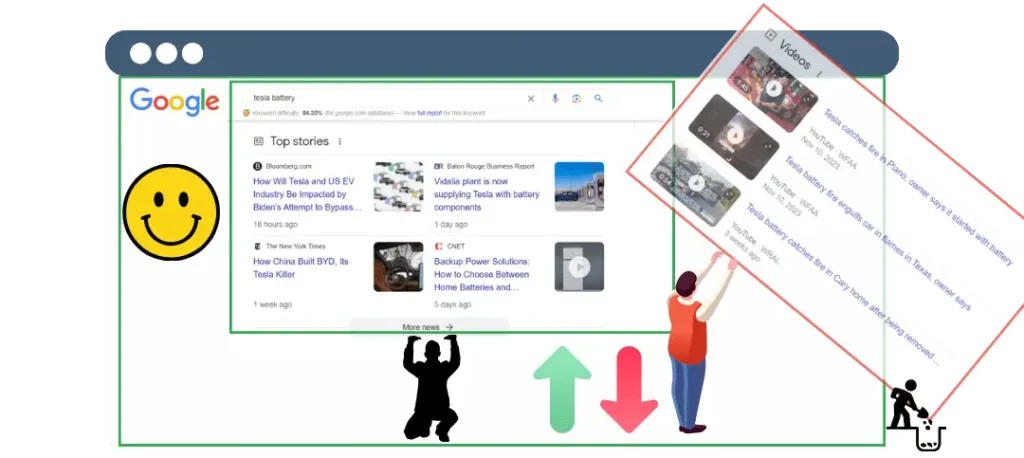
Task: Open the Top stories three-dot menu
Action: 340,142
